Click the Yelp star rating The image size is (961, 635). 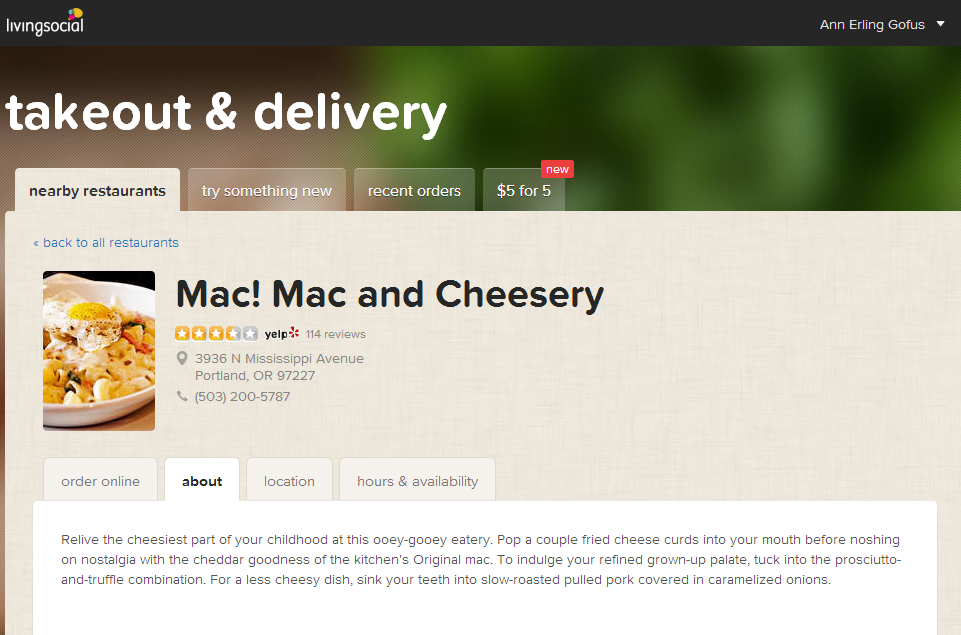pyautogui.click(x=216, y=333)
